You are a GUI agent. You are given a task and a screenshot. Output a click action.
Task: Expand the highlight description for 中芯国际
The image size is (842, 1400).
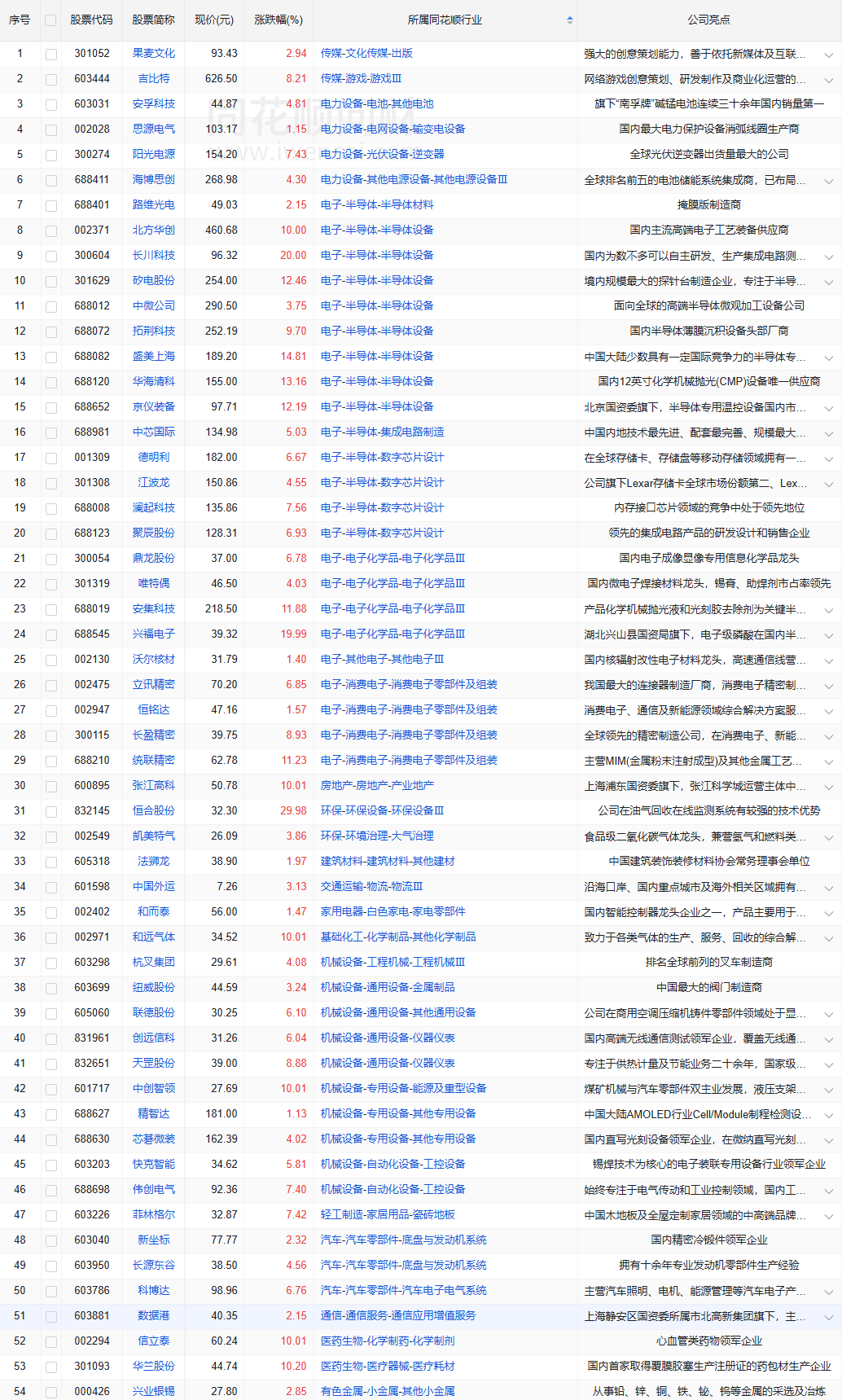coord(828,433)
